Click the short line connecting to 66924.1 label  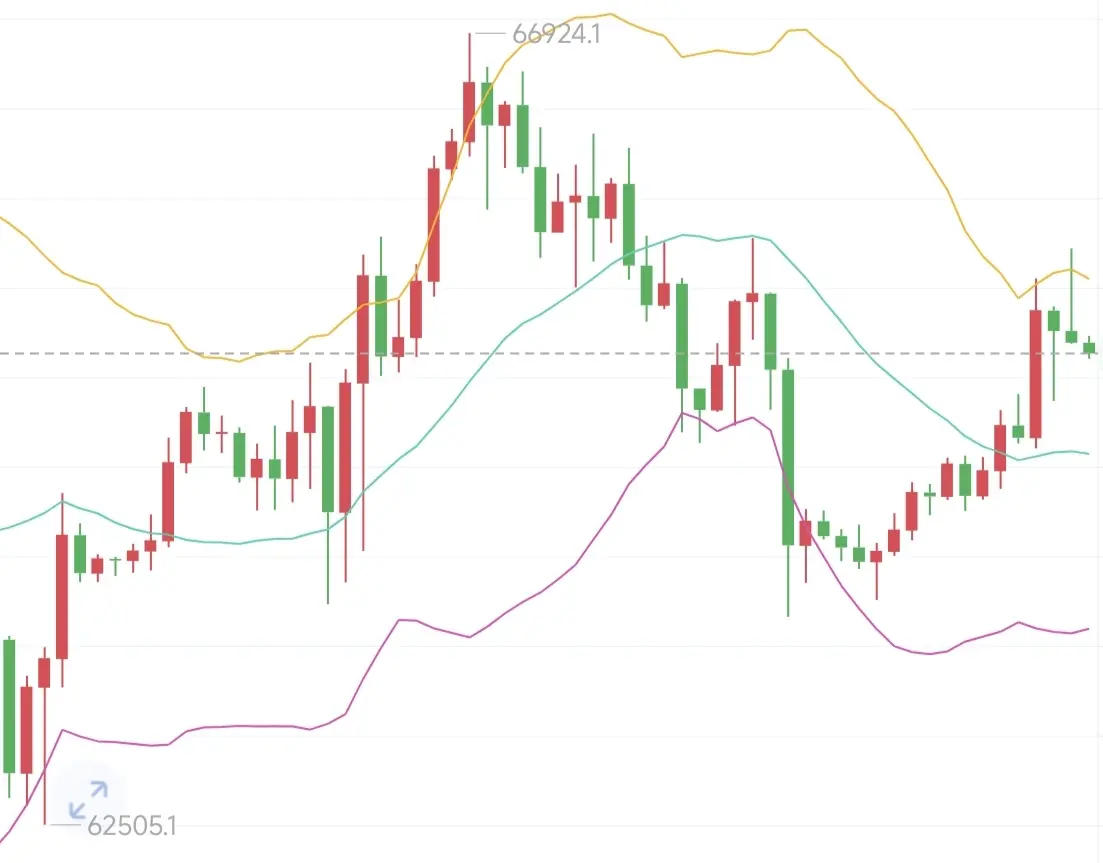click(x=490, y=33)
